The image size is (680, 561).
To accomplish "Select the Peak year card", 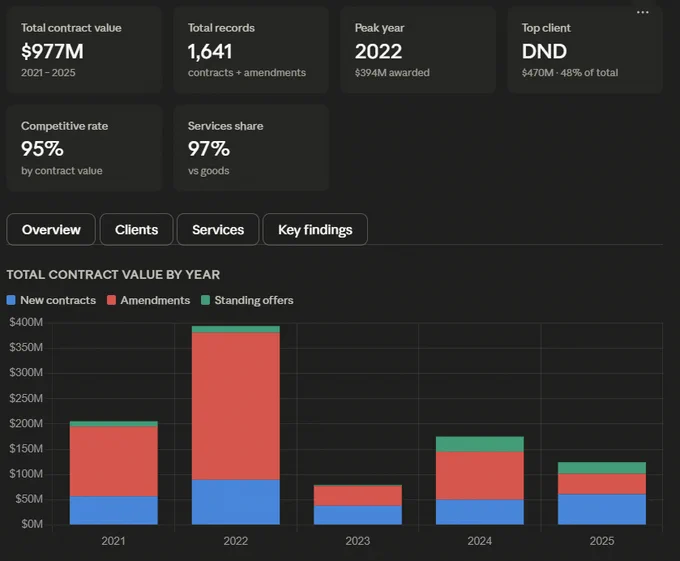I will tap(418, 49).
